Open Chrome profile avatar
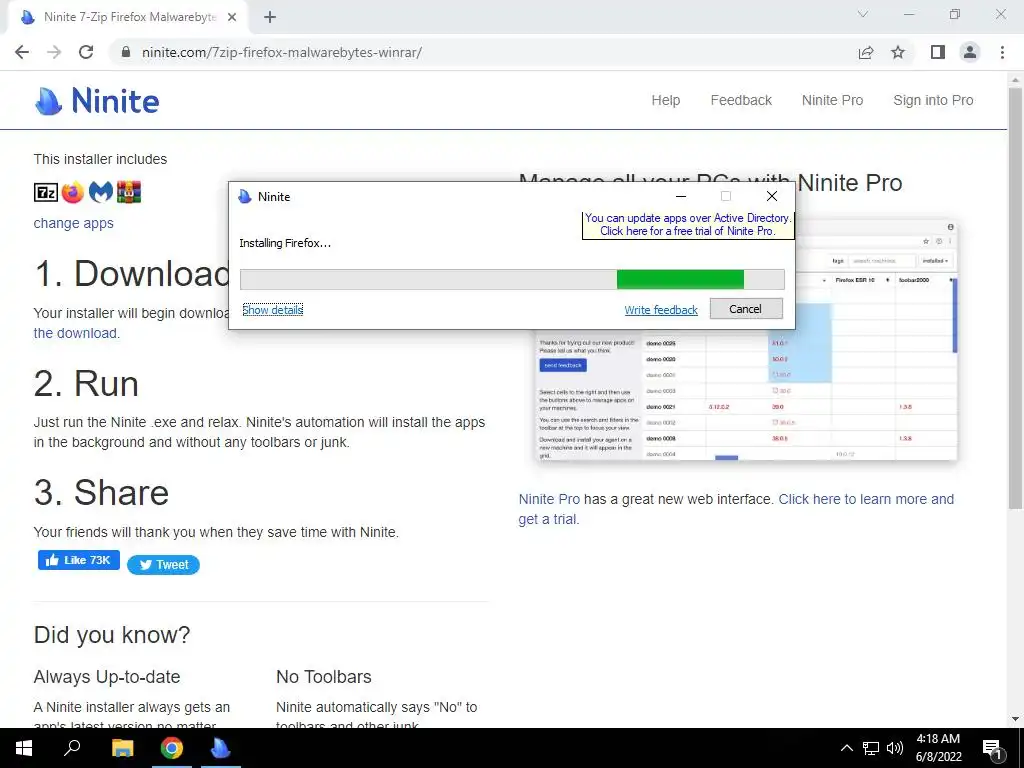Screen dimensions: 1024x768 point(970,52)
